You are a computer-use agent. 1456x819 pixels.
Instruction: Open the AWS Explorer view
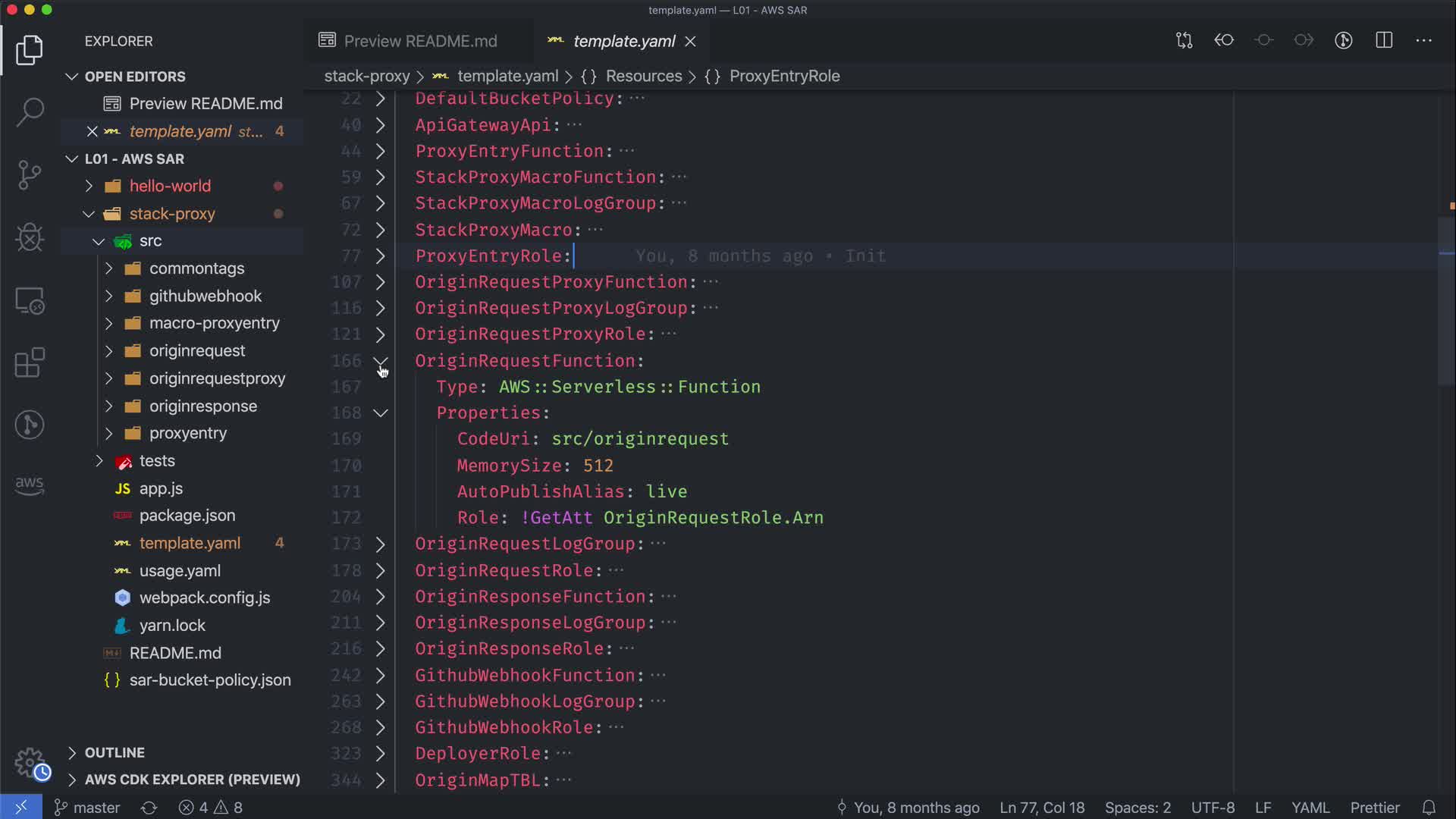(x=30, y=485)
